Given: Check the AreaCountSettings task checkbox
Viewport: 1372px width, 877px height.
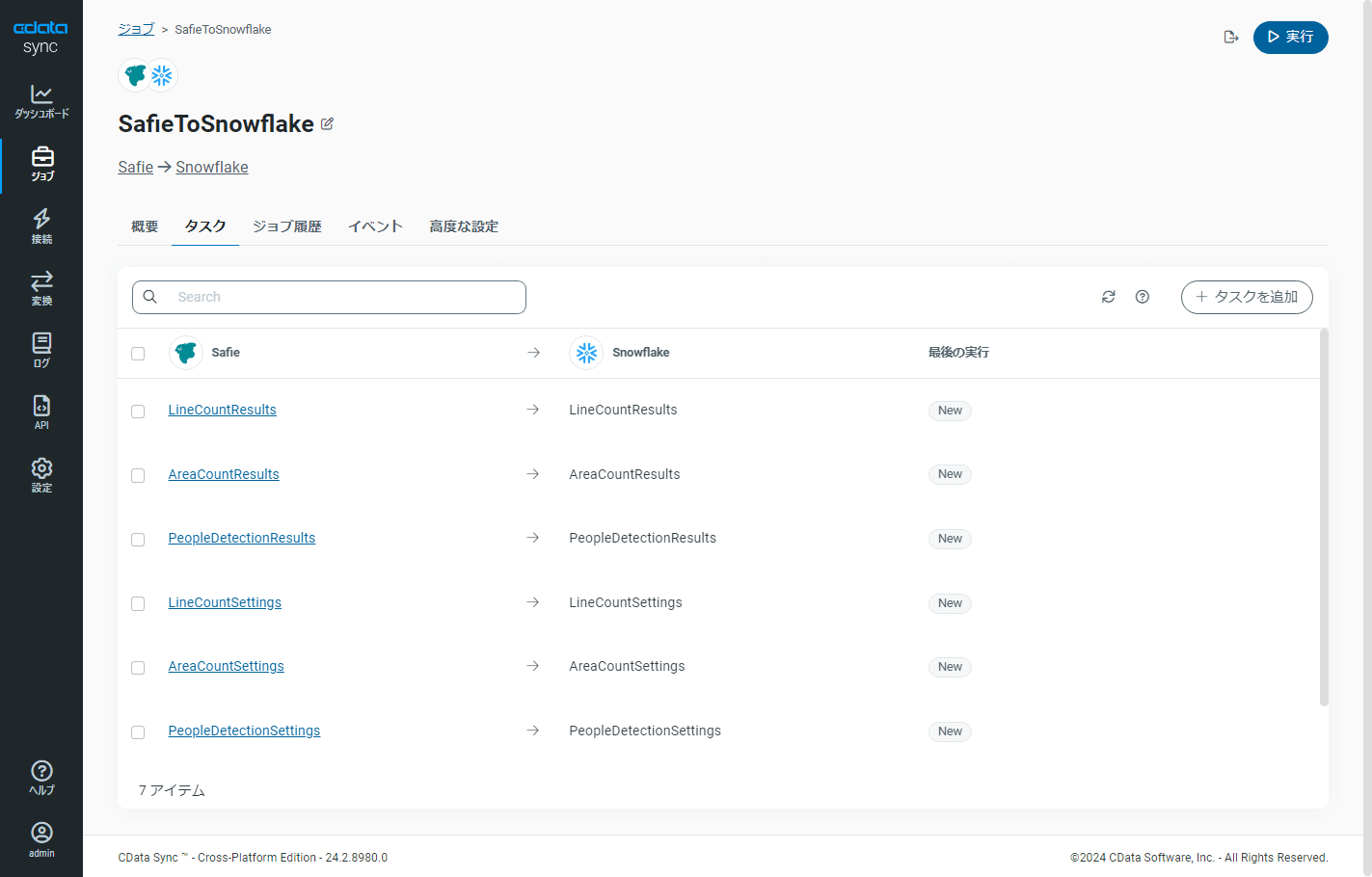Looking at the screenshot, I should [x=138, y=668].
